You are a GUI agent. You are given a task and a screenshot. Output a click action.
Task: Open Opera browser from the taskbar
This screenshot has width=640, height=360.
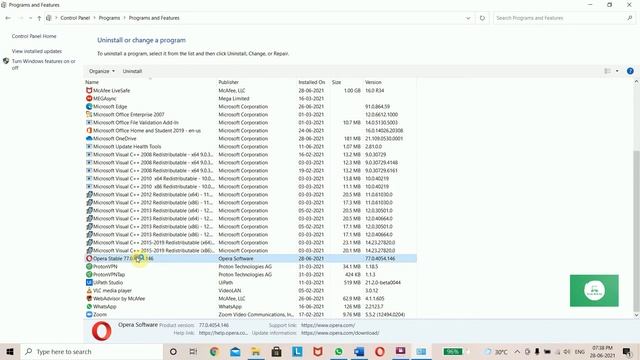click(380, 351)
